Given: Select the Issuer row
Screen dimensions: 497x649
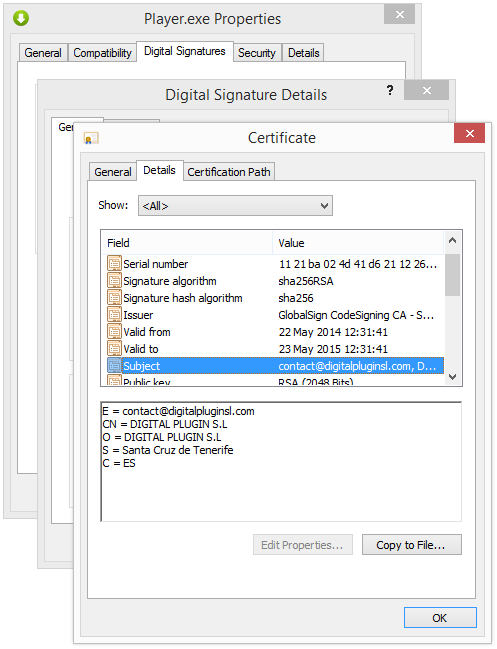Looking at the screenshot, I should tap(273, 315).
